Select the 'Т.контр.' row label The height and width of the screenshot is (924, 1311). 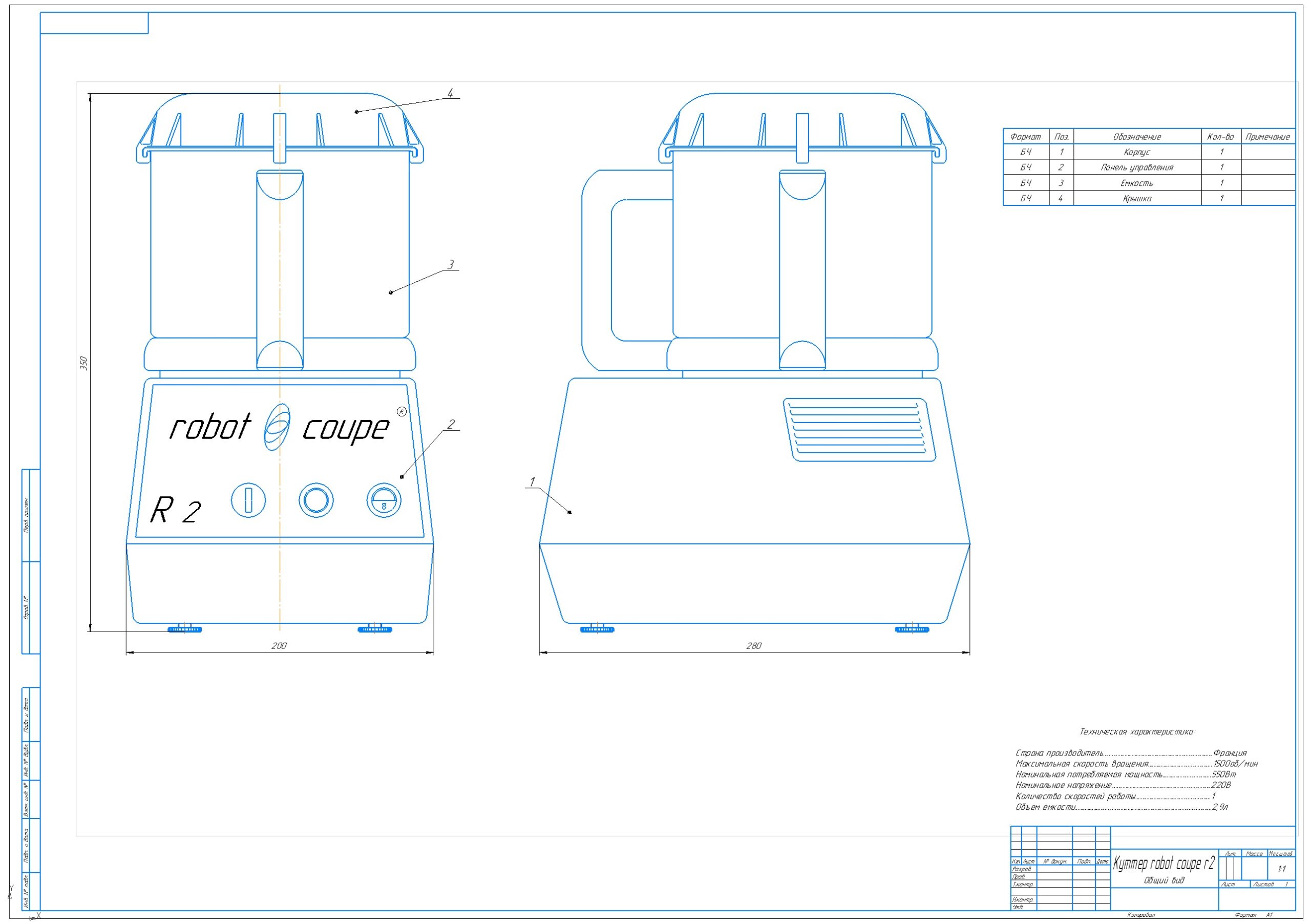pos(1023,885)
